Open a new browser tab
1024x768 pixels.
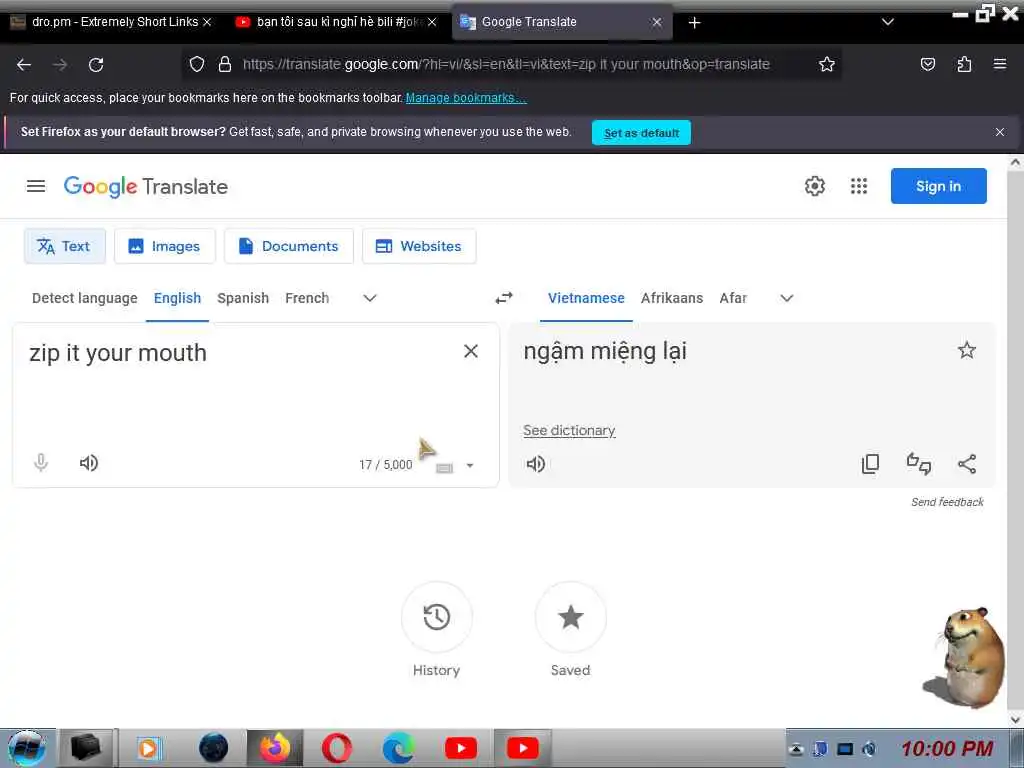694,23
